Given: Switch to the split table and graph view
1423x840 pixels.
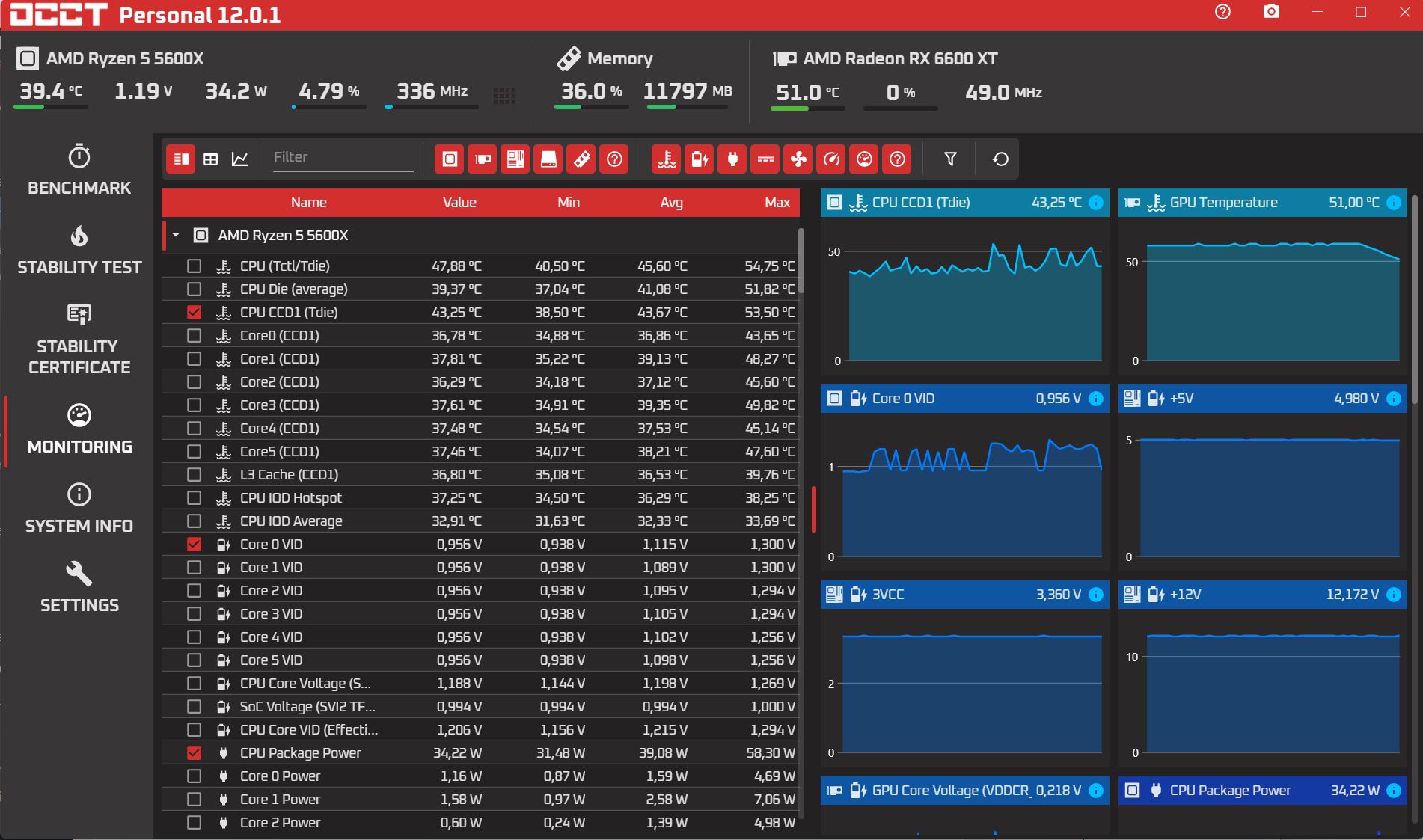Looking at the screenshot, I should coord(180,159).
